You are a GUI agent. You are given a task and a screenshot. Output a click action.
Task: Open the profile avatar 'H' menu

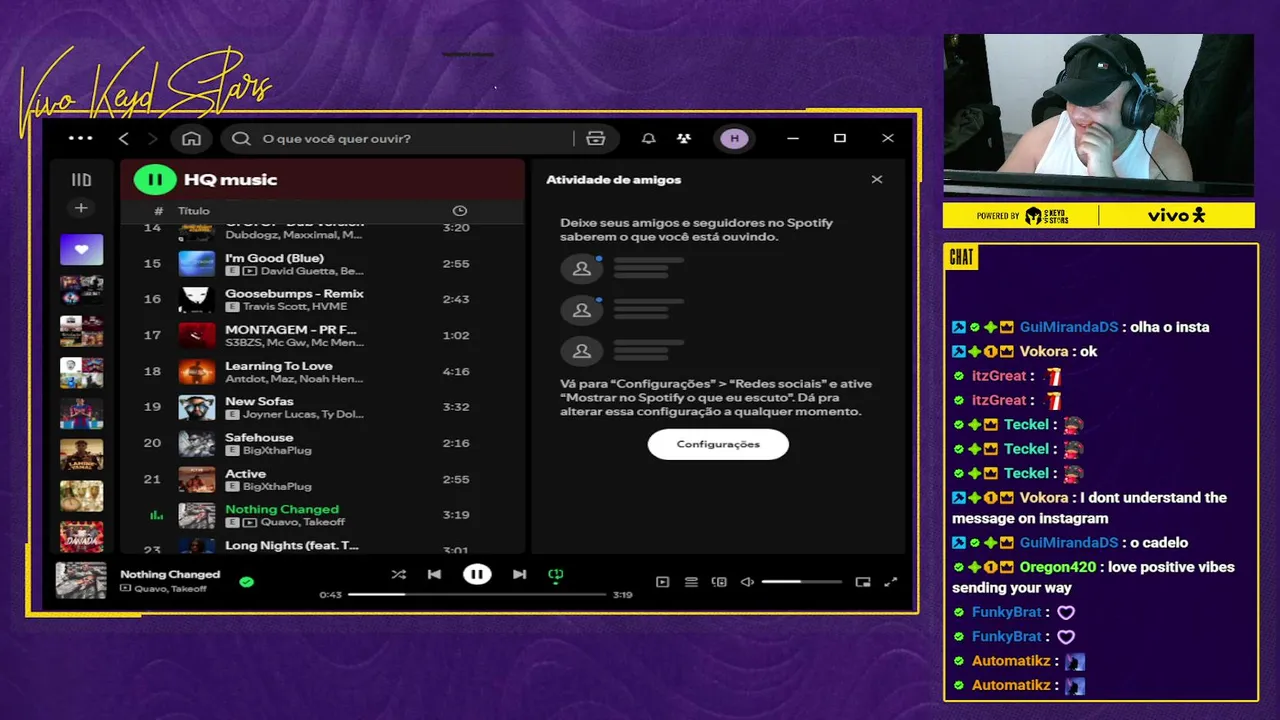pyautogui.click(x=735, y=138)
